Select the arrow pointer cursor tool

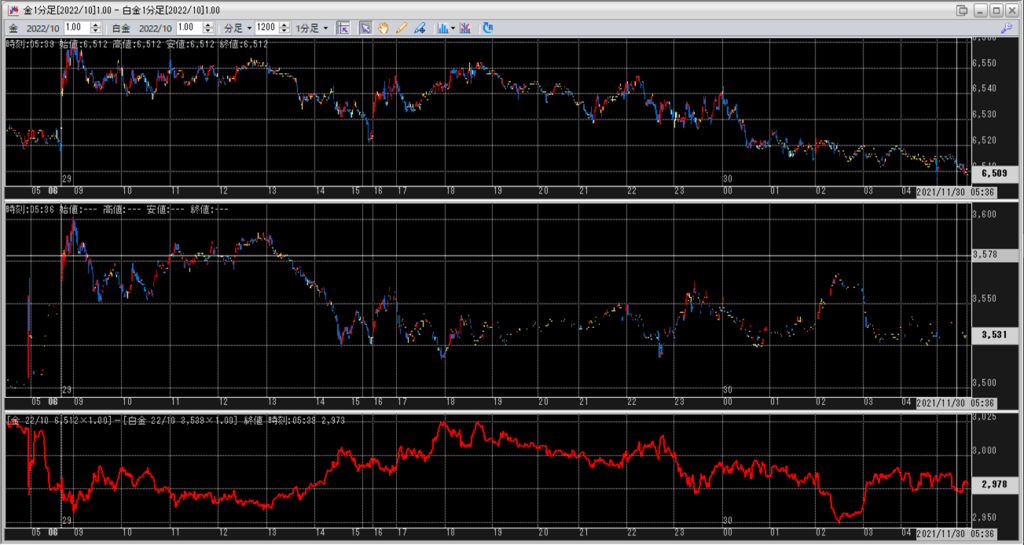[x=365, y=28]
